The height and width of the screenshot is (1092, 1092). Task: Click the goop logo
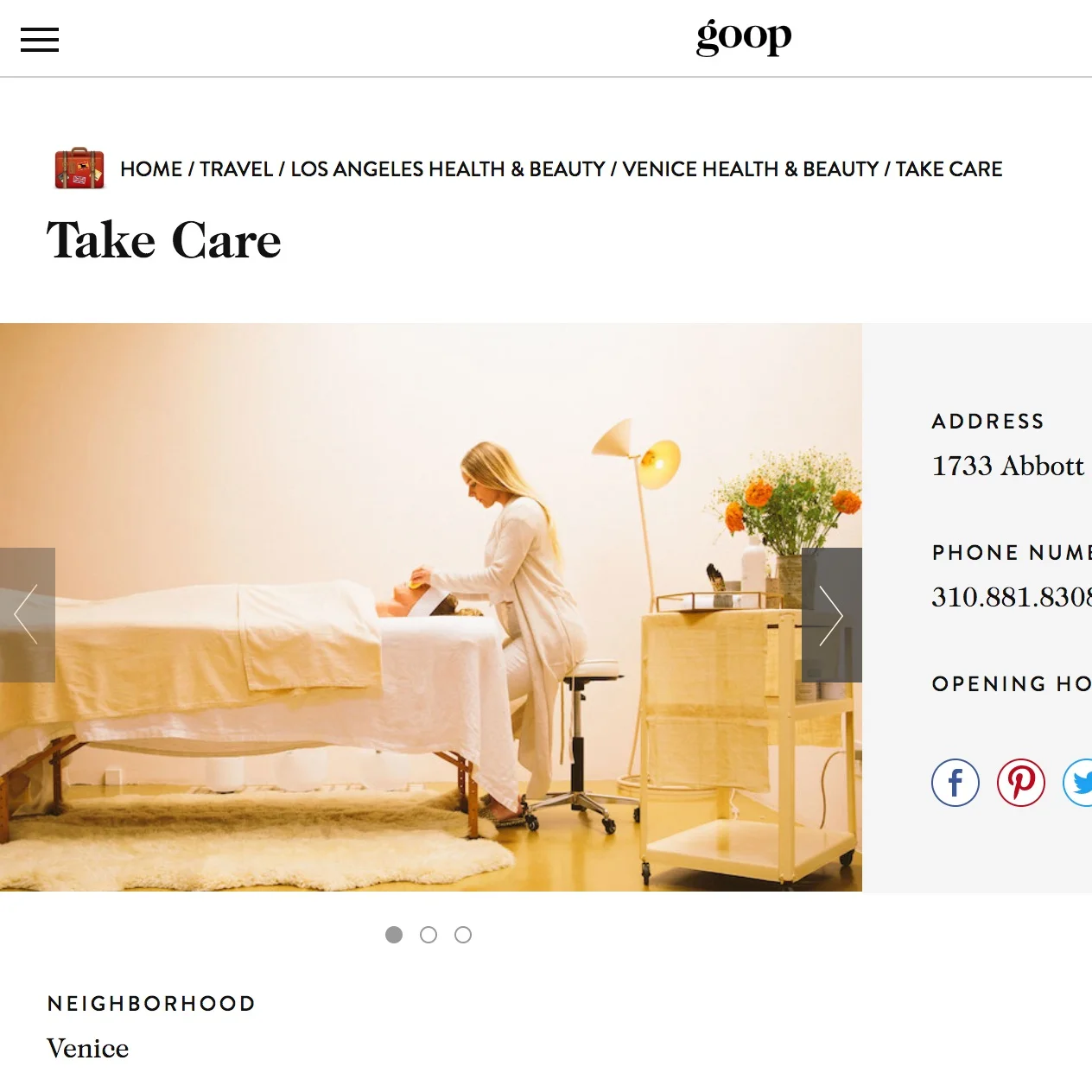click(744, 36)
